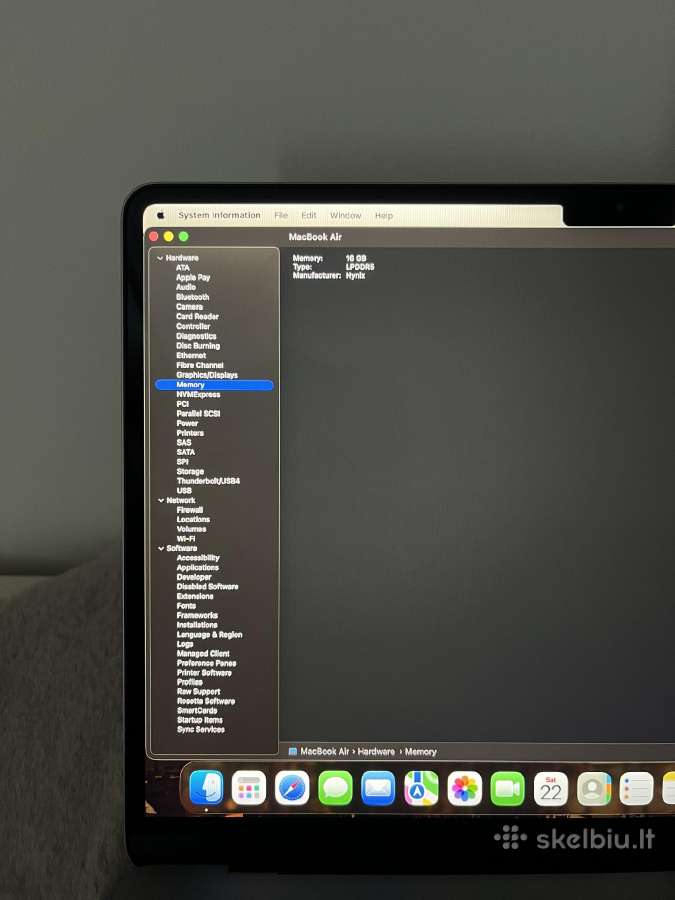Click Hardware in the path bar
The image size is (675, 900).
tap(376, 751)
